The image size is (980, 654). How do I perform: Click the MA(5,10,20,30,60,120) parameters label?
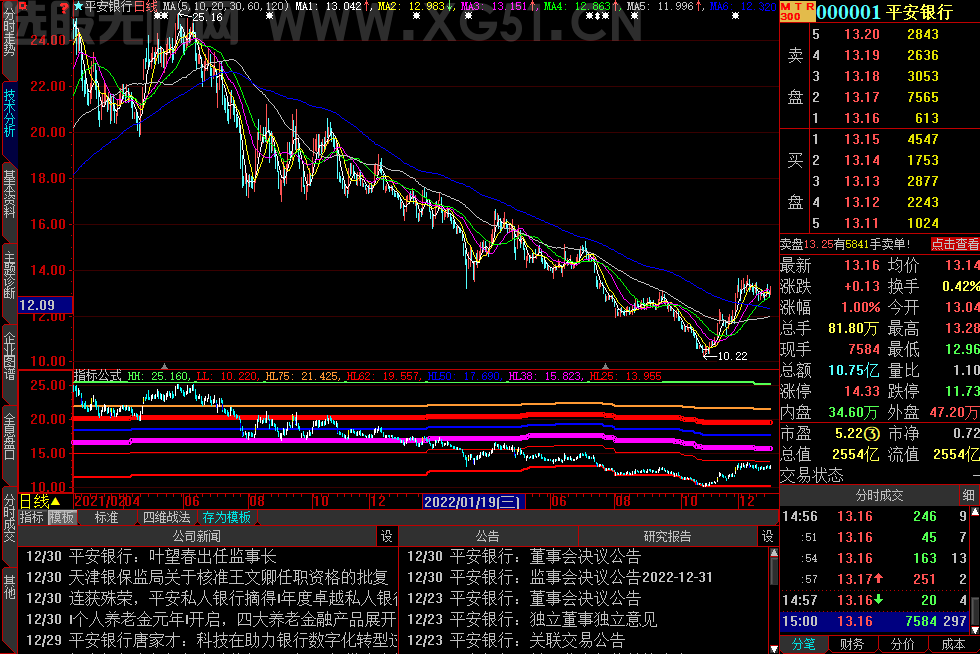[226, 6]
